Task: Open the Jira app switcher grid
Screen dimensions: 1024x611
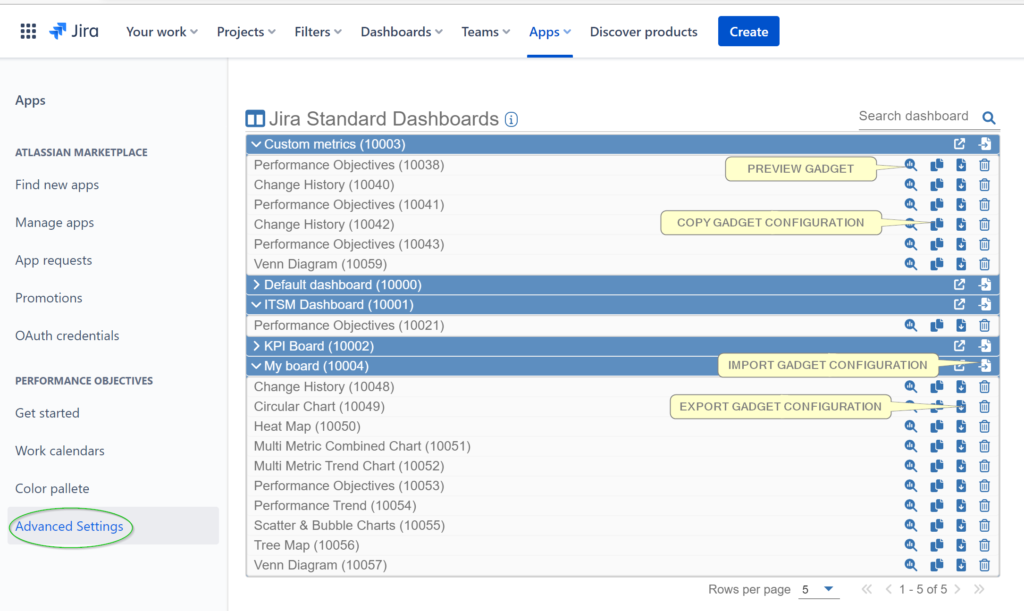Action: pos(28,32)
